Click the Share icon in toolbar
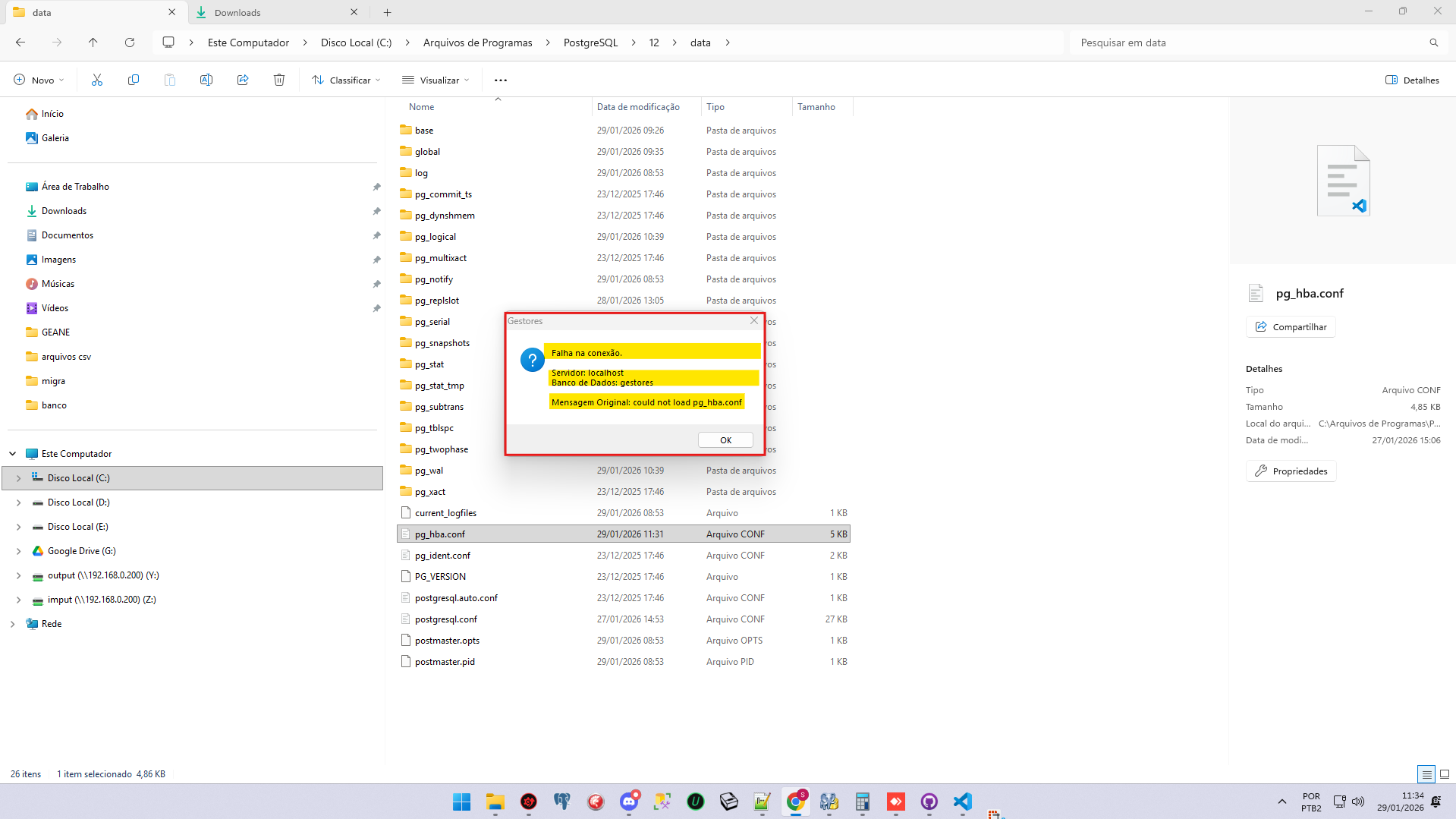 (243, 80)
